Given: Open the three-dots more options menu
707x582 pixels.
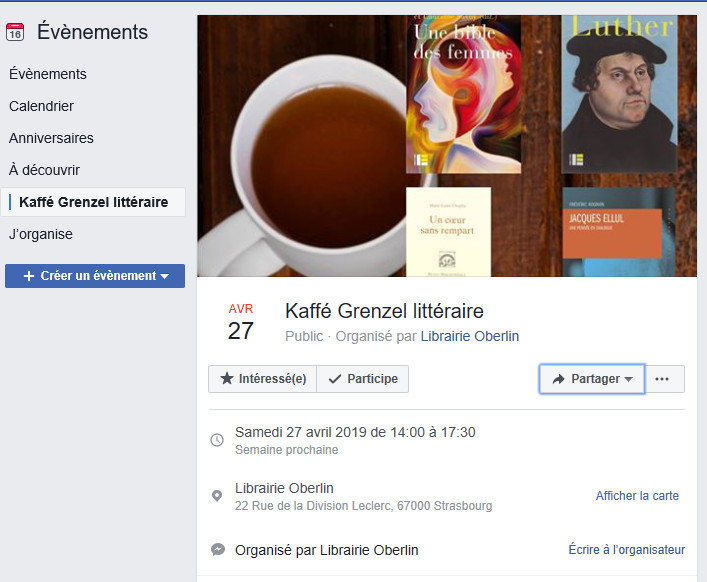Looking at the screenshot, I should pyautogui.click(x=665, y=379).
